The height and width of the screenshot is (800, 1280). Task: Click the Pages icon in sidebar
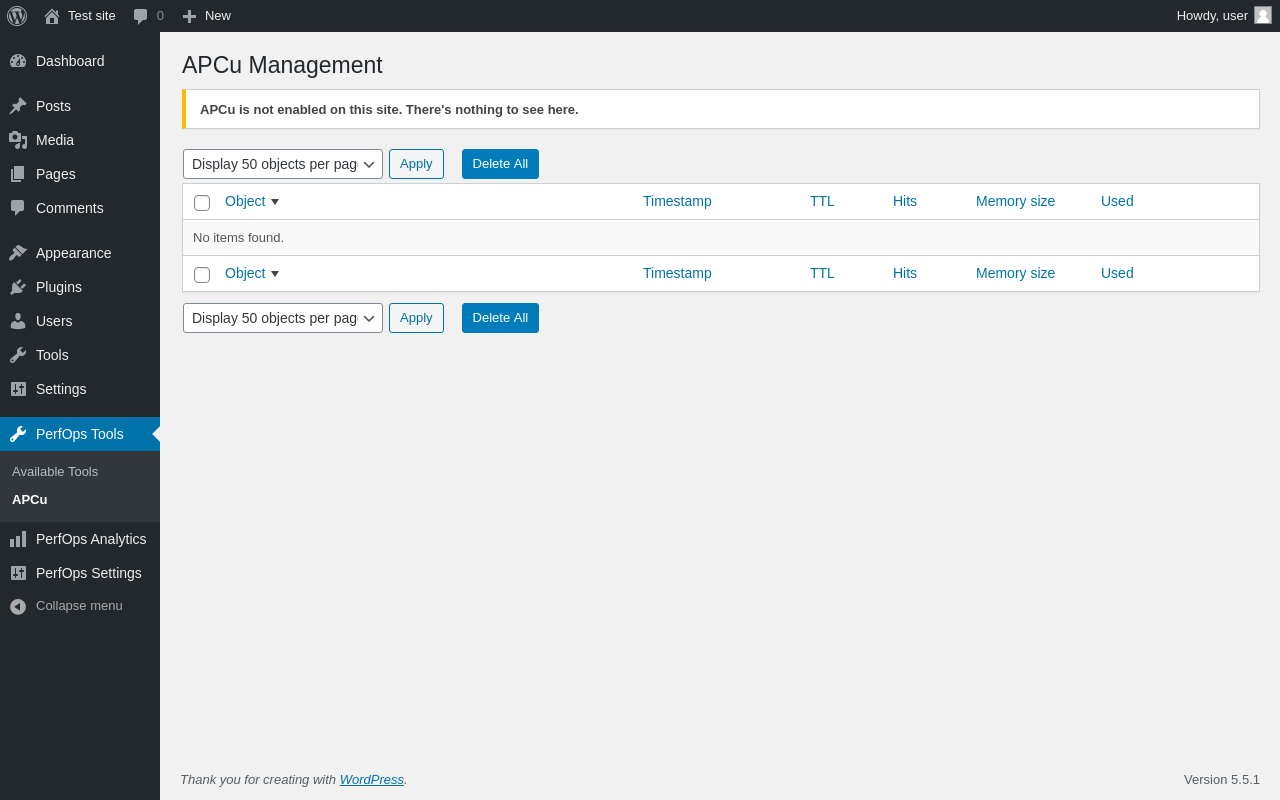18,174
